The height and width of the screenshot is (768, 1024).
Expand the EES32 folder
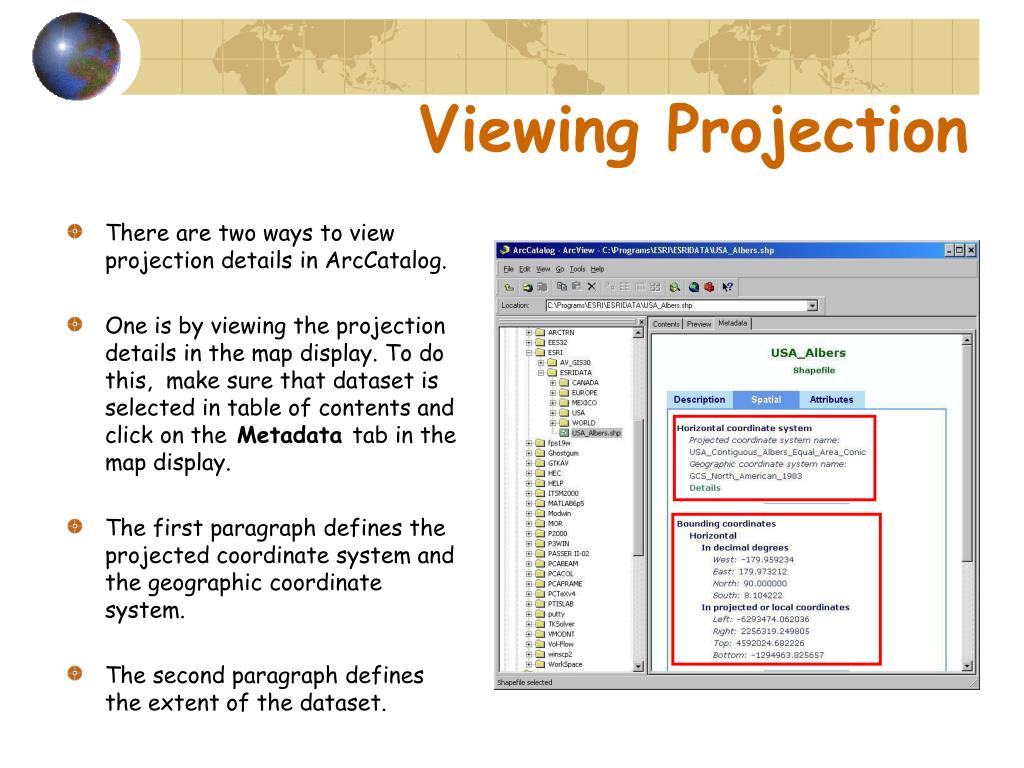click(x=529, y=342)
